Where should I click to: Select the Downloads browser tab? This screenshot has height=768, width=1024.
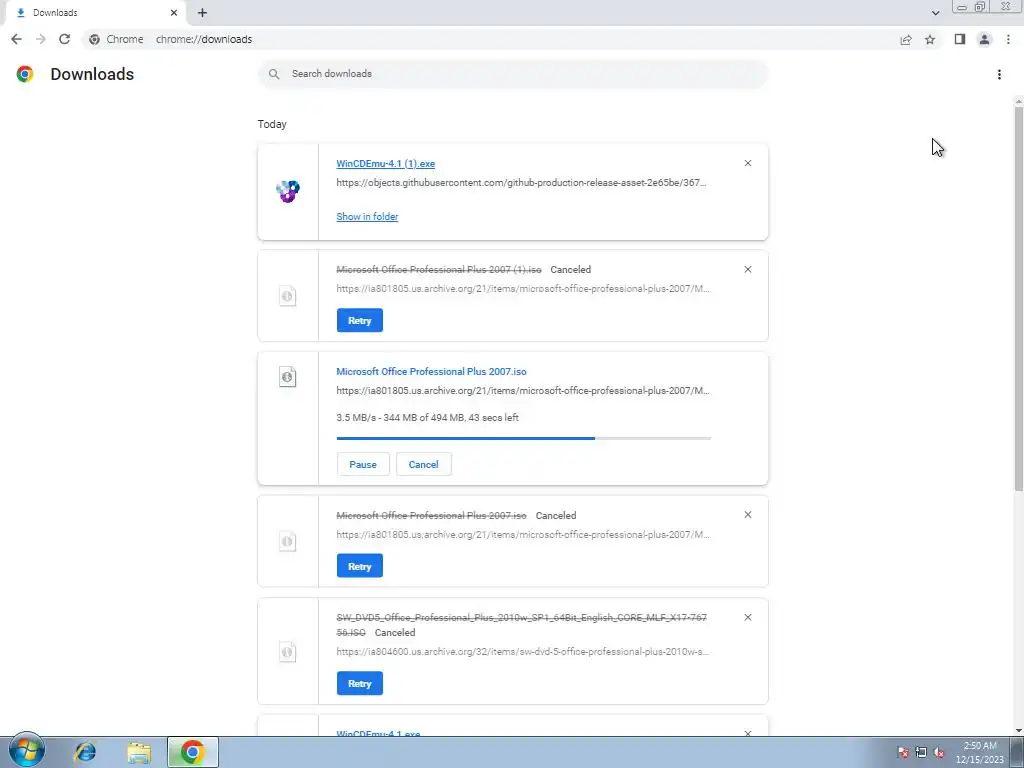[x=94, y=12]
